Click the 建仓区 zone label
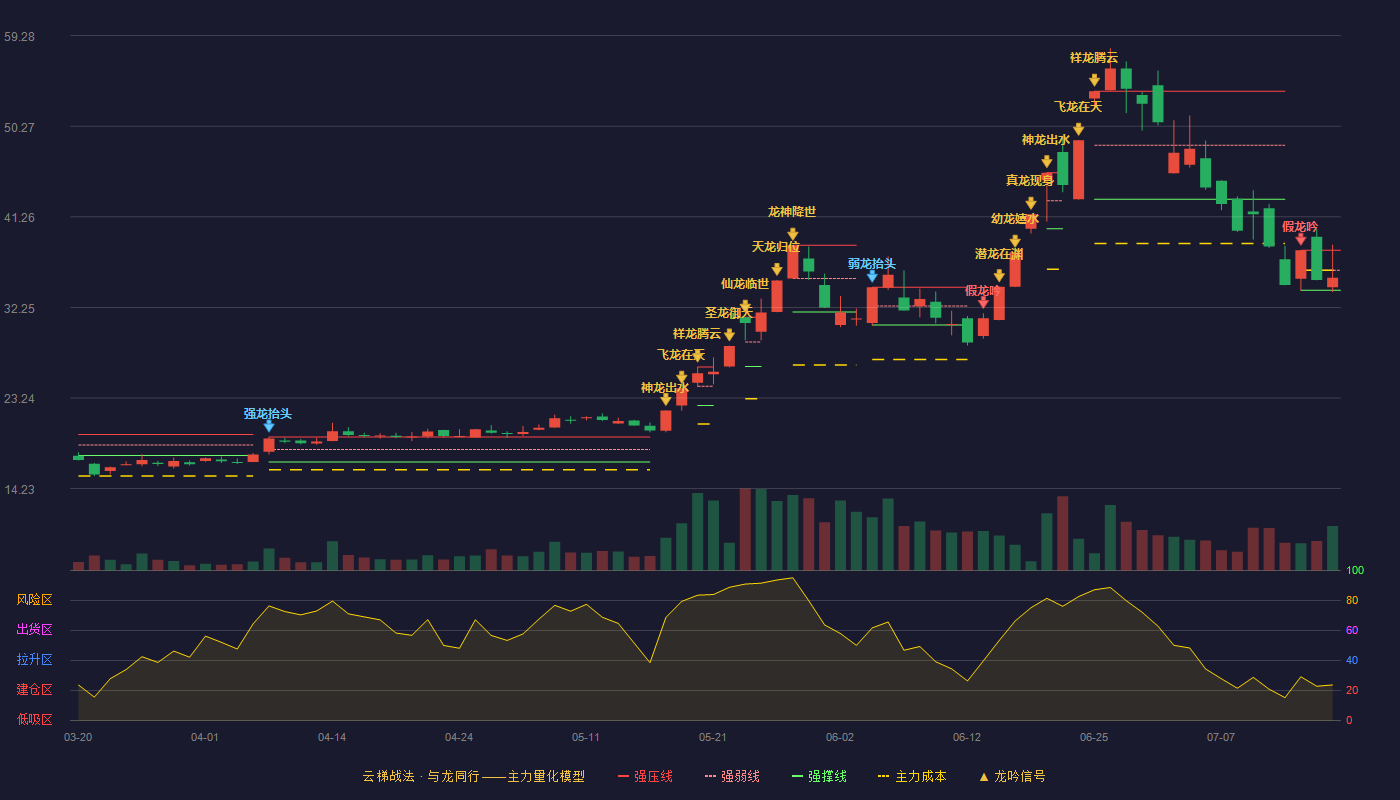 tap(34, 690)
